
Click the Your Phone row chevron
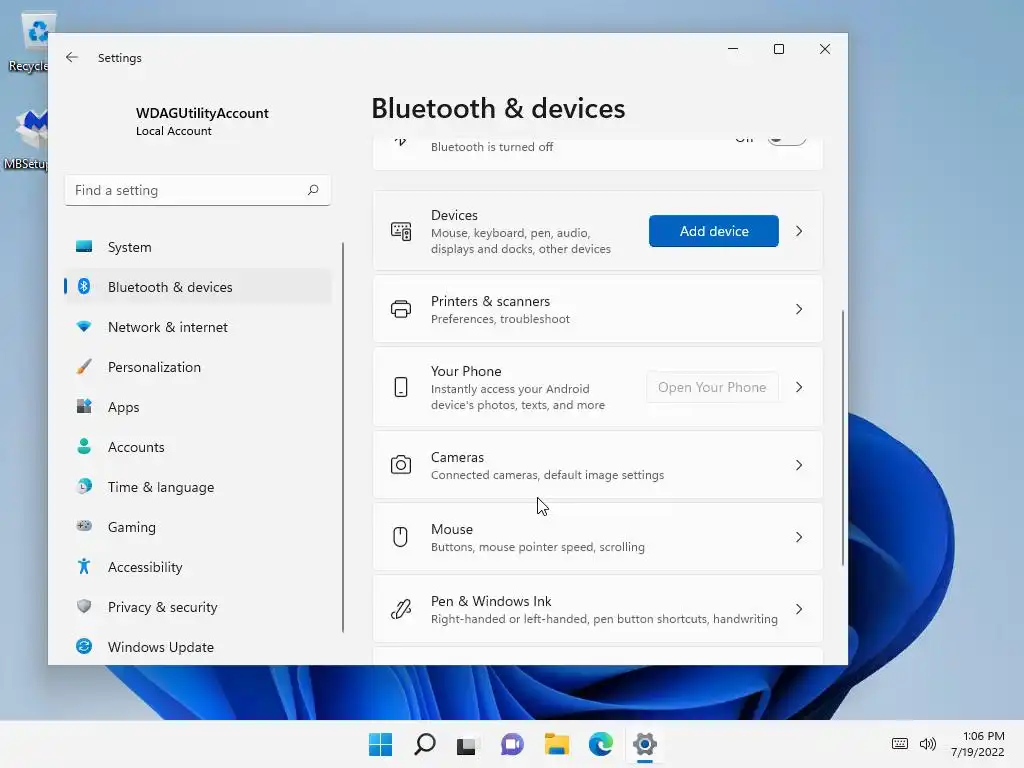click(799, 387)
